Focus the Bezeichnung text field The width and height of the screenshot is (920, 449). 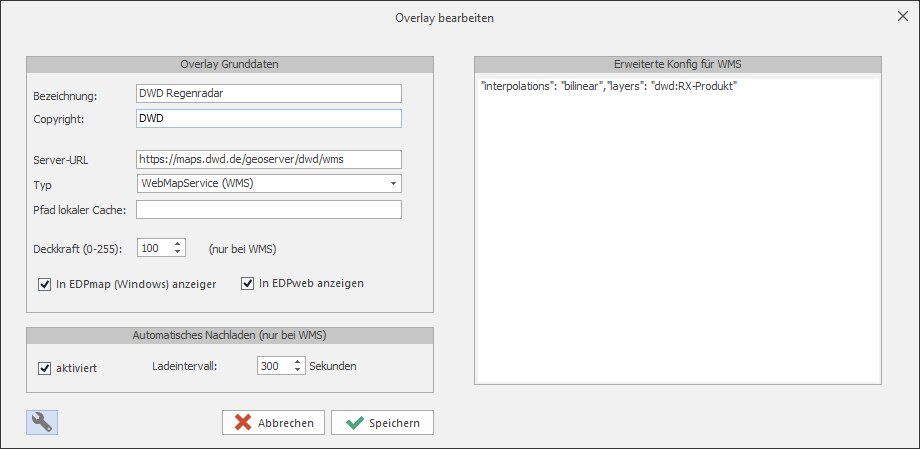[x=269, y=93]
